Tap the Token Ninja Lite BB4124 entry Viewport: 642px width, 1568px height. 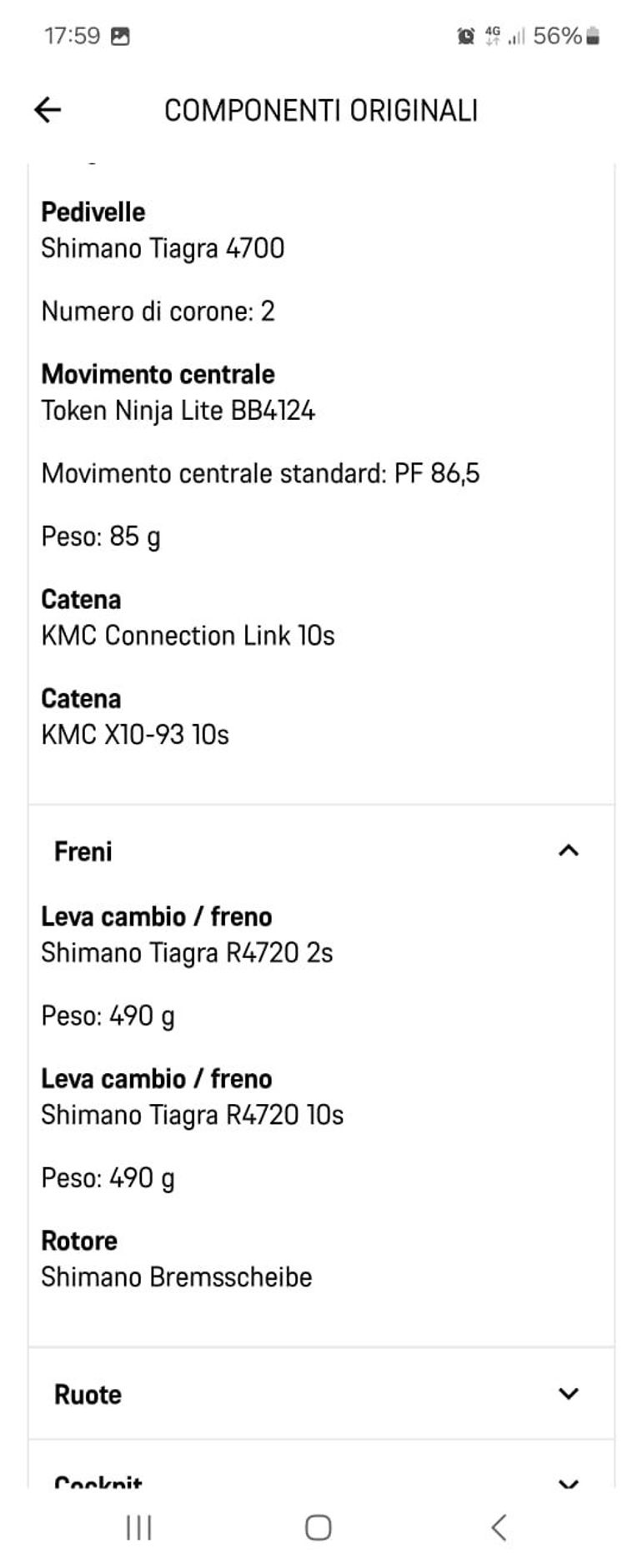pos(178,411)
